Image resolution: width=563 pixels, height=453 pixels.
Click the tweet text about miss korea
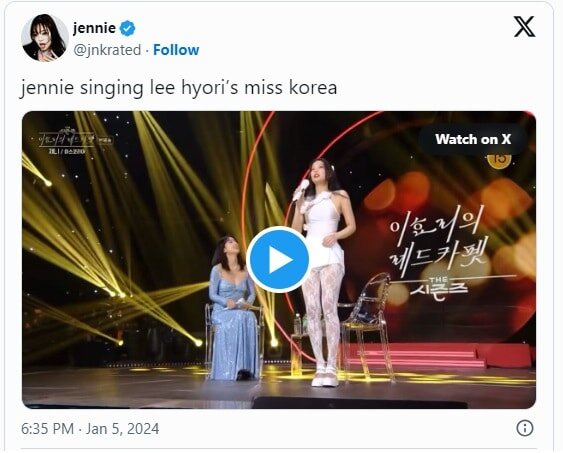[178, 88]
